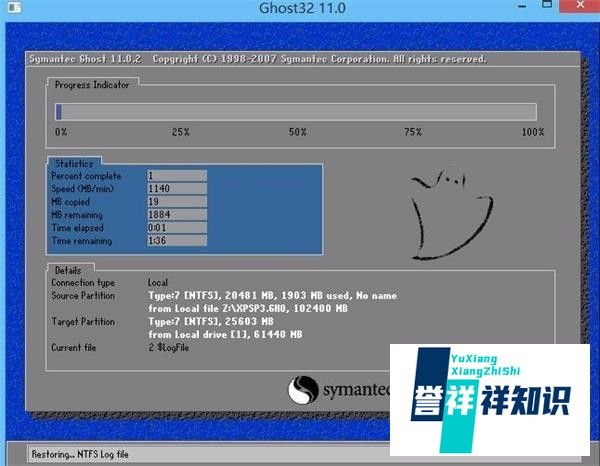The image size is (600, 466).
Task: Click the Symantec yin-yang logo icon
Action: point(303,390)
